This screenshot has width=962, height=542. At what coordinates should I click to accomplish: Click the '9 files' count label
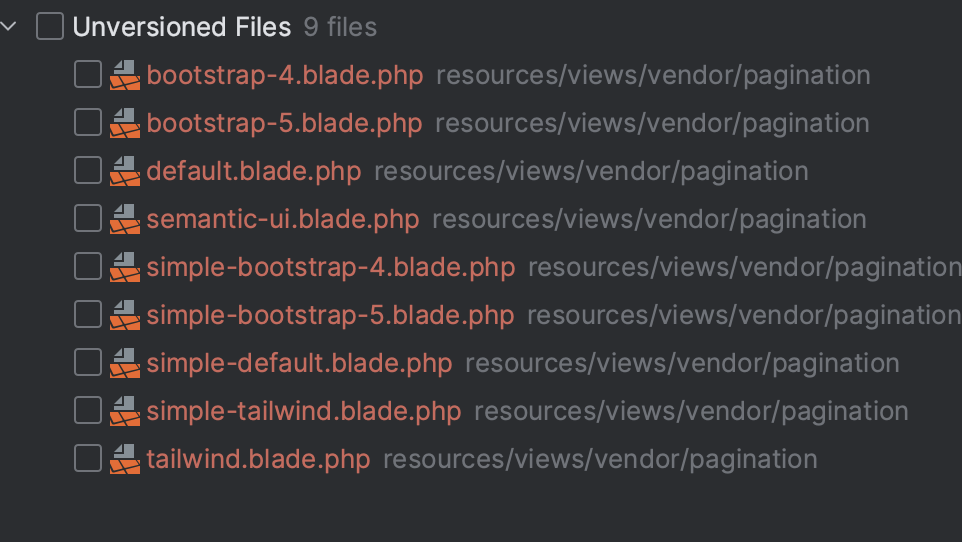point(340,27)
